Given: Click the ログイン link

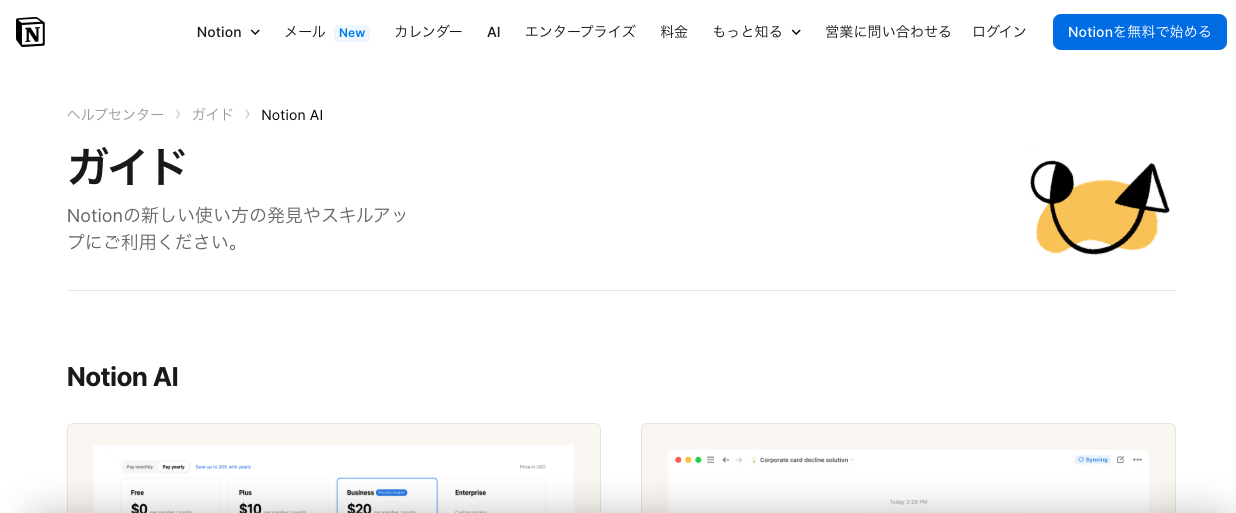Looking at the screenshot, I should click(x=999, y=32).
